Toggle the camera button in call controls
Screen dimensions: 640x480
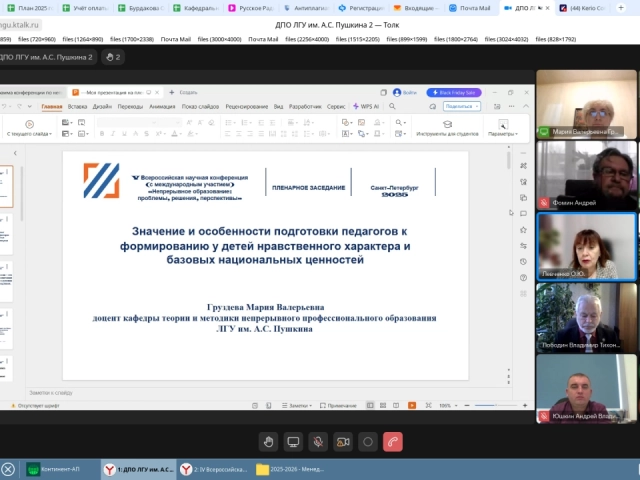coord(343,441)
